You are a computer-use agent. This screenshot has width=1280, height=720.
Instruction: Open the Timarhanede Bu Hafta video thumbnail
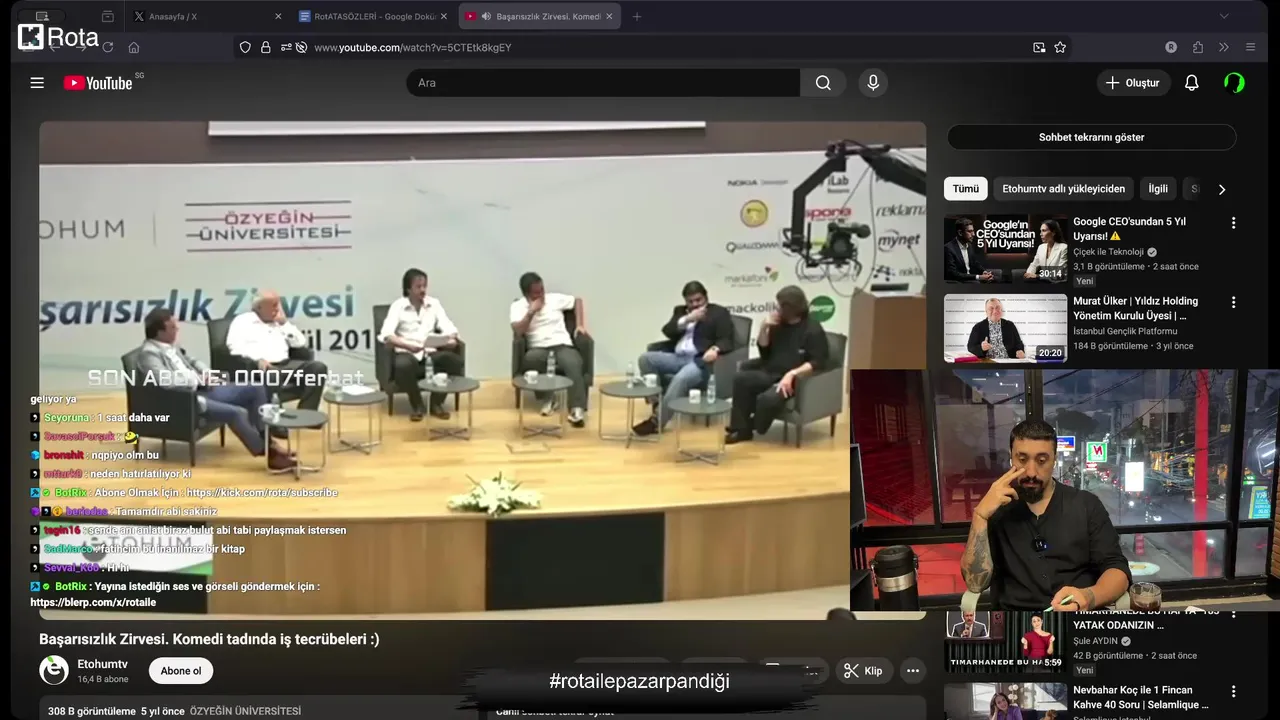(1005, 641)
